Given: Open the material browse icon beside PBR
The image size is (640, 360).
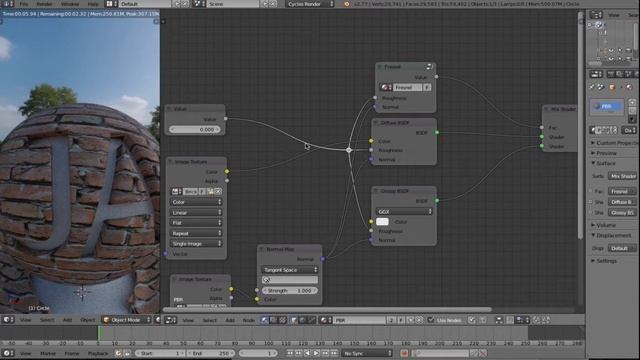Looking at the screenshot, I should click(326, 320).
